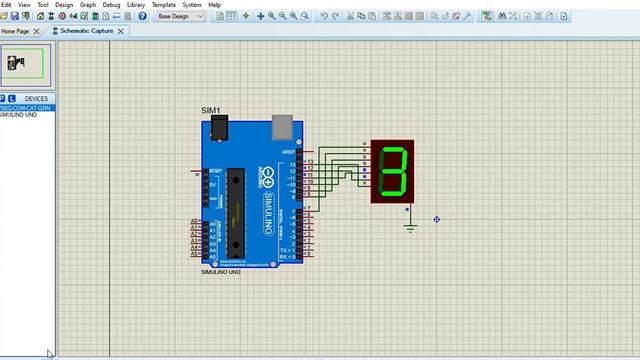
Task: Open the View menu
Action: coord(24,5)
